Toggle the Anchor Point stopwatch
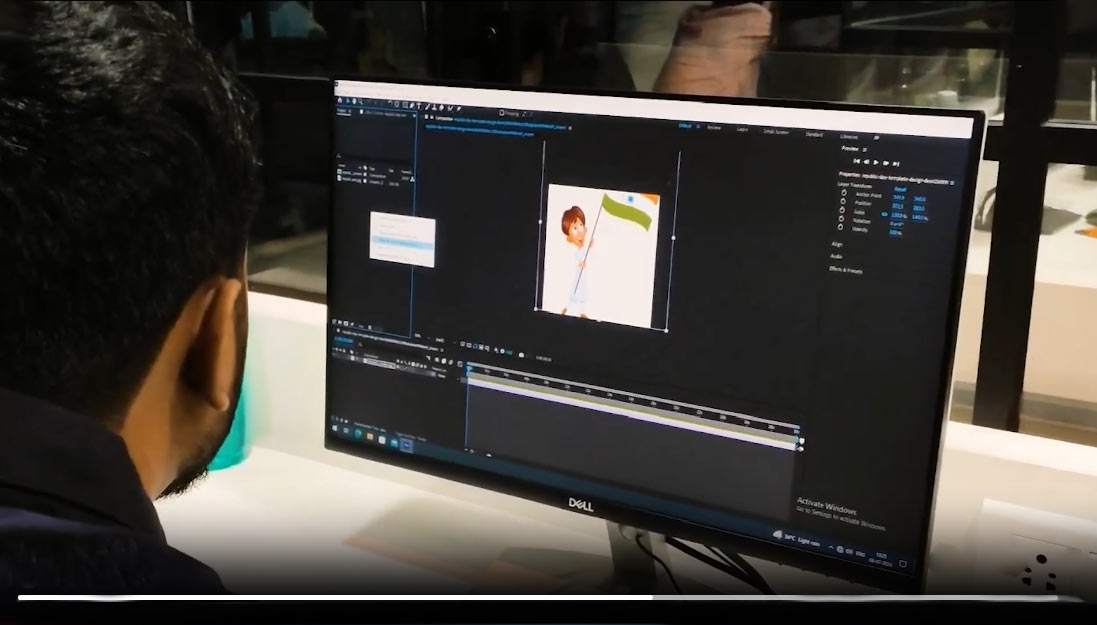This screenshot has height=625, width=1097. [844, 193]
